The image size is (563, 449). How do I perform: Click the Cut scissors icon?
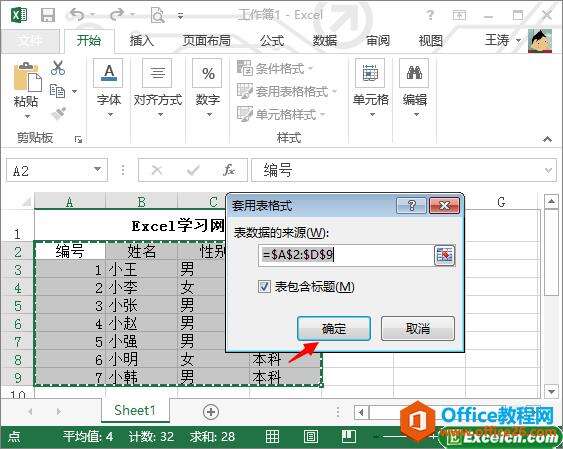[x=58, y=68]
